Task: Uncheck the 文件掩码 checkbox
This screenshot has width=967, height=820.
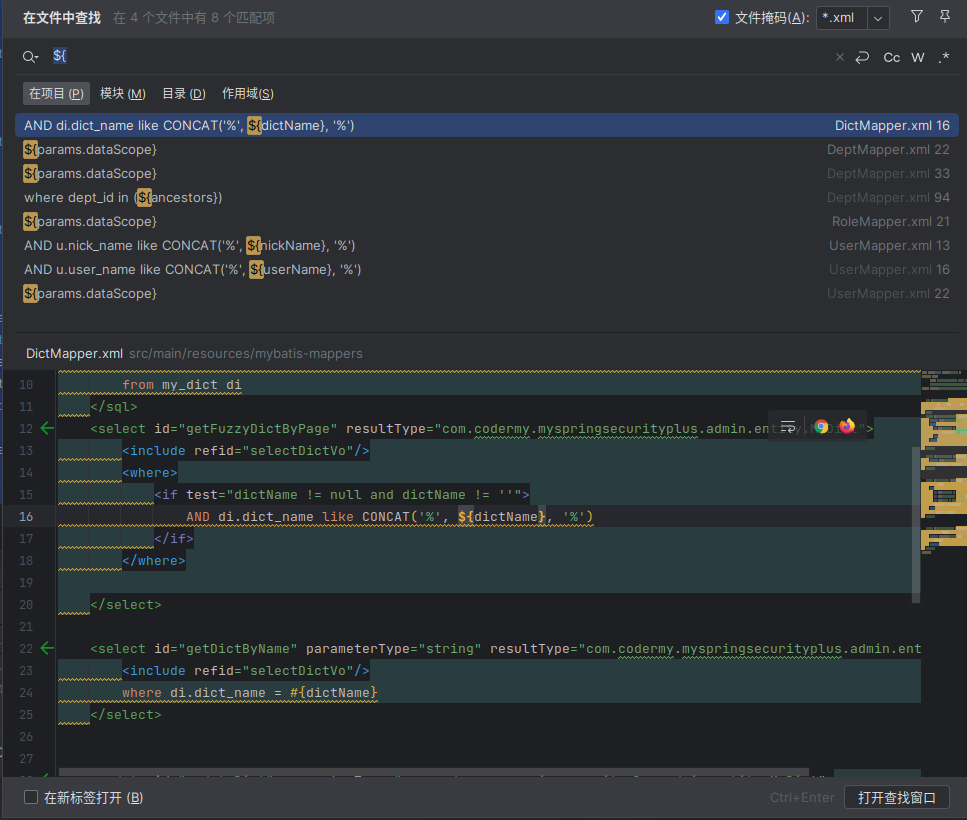Action: (723, 17)
